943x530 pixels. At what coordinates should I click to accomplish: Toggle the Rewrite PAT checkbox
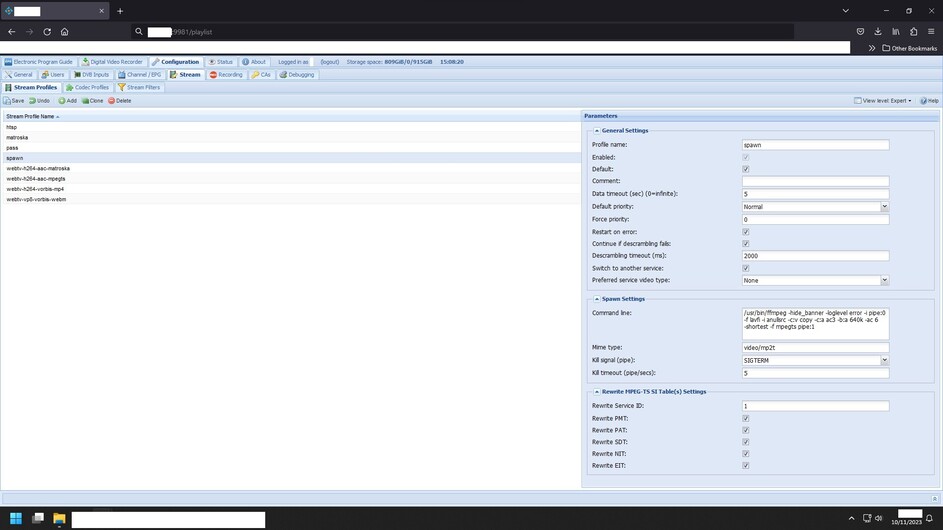746,430
